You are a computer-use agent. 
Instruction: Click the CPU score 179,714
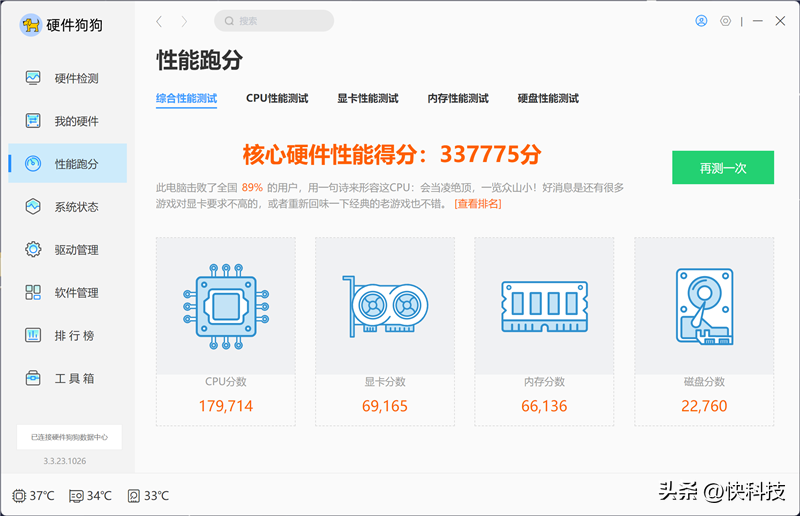[x=226, y=406]
